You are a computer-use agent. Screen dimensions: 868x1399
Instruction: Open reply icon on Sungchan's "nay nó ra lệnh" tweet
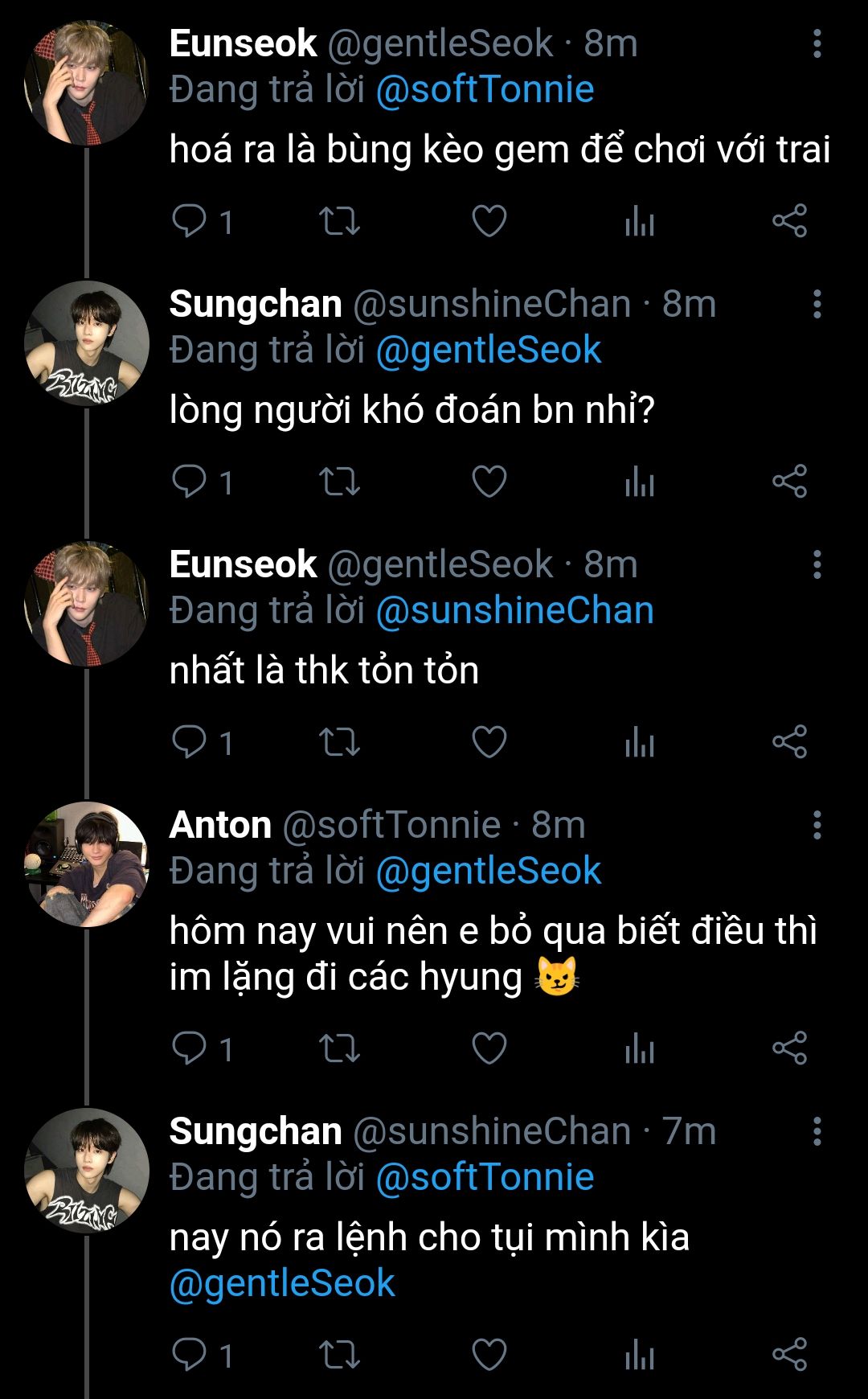point(190,1355)
